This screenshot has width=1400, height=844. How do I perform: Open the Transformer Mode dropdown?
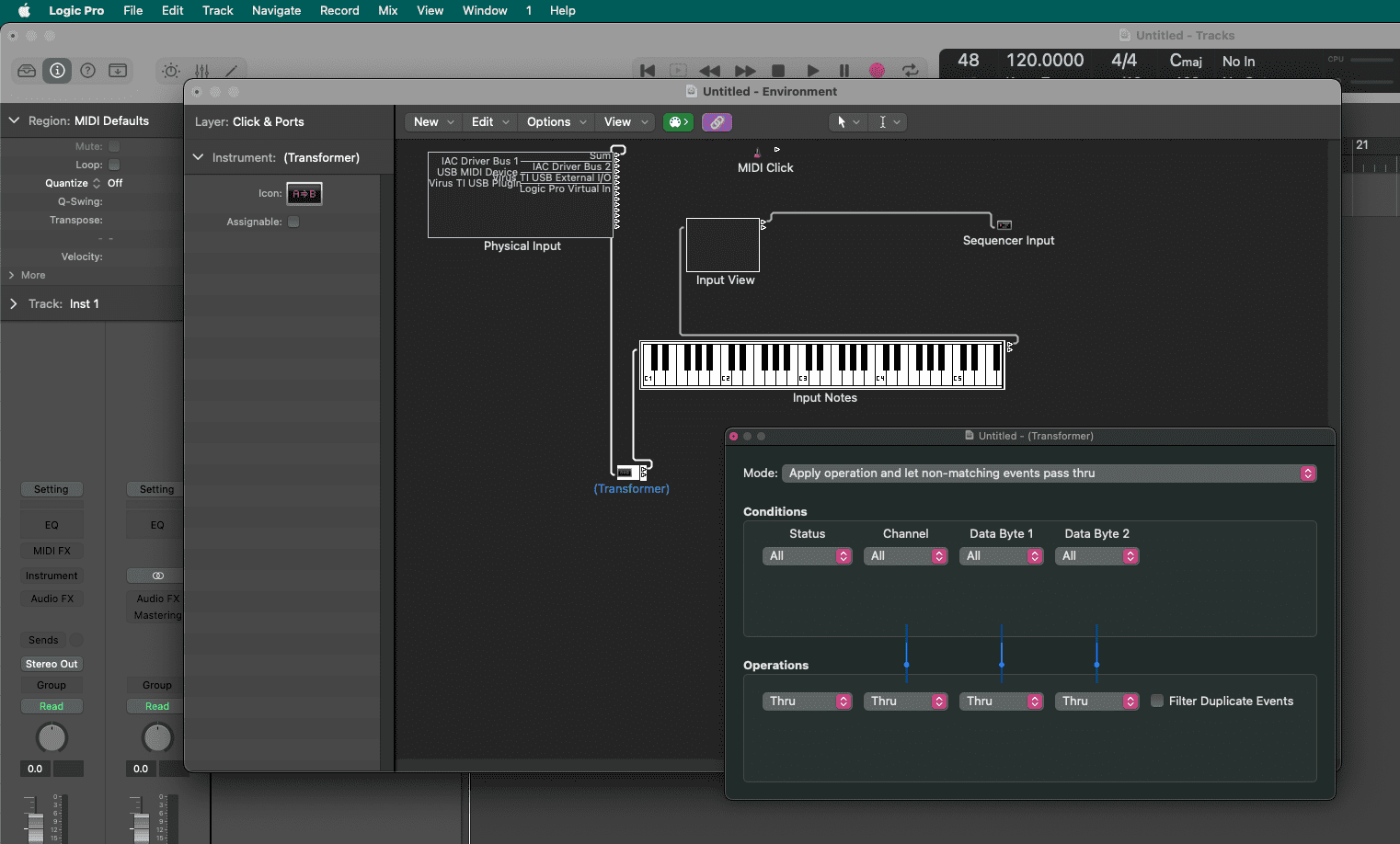click(x=1049, y=473)
